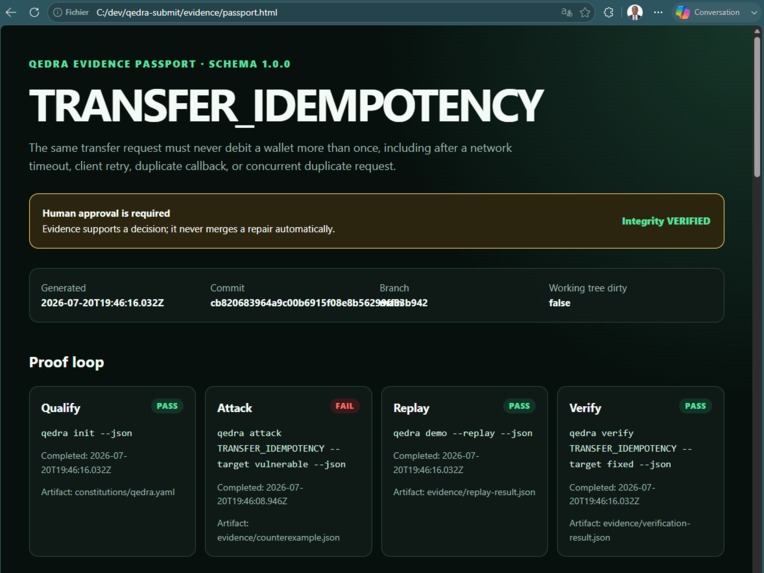Click the vertical page scrollbar thumb

pos(757,106)
